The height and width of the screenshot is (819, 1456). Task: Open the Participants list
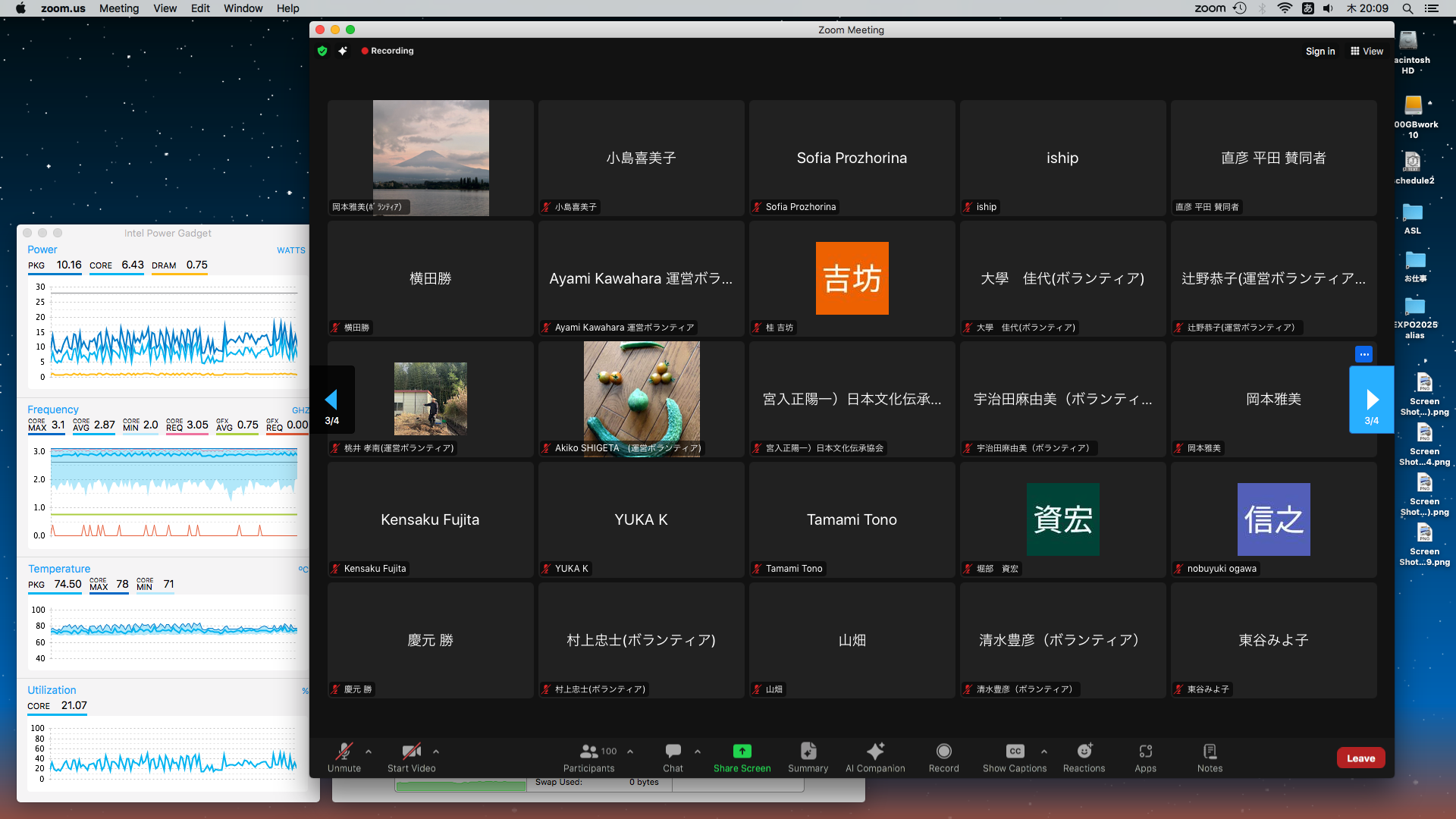coord(589,752)
